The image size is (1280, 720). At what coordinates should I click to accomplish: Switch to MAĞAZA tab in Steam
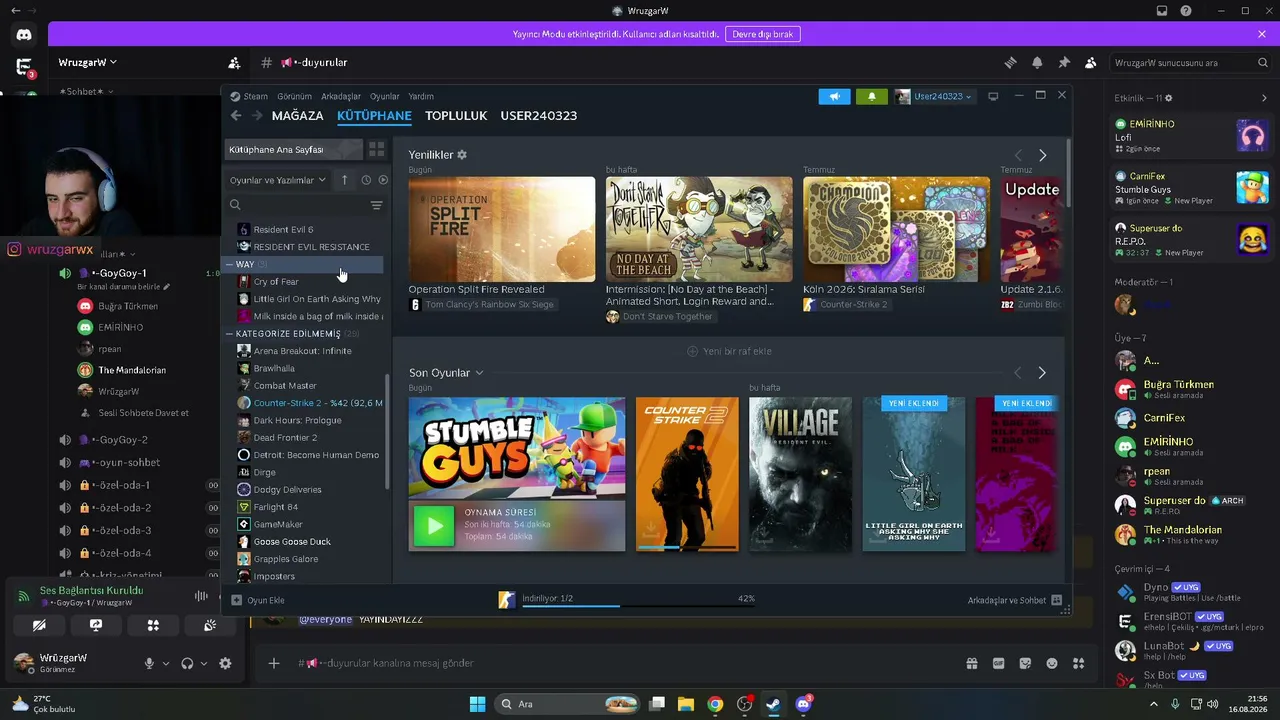pos(297,116)
